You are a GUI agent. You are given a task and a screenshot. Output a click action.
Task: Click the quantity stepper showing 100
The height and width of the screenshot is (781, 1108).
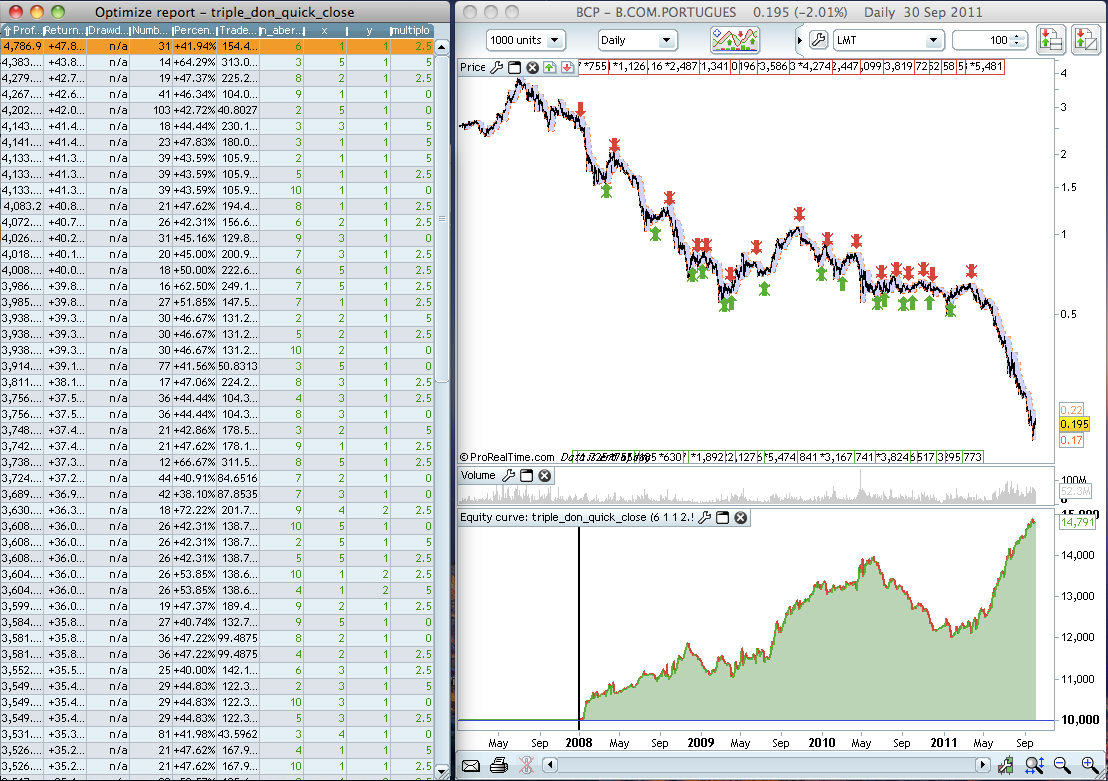click(1018, 40)
